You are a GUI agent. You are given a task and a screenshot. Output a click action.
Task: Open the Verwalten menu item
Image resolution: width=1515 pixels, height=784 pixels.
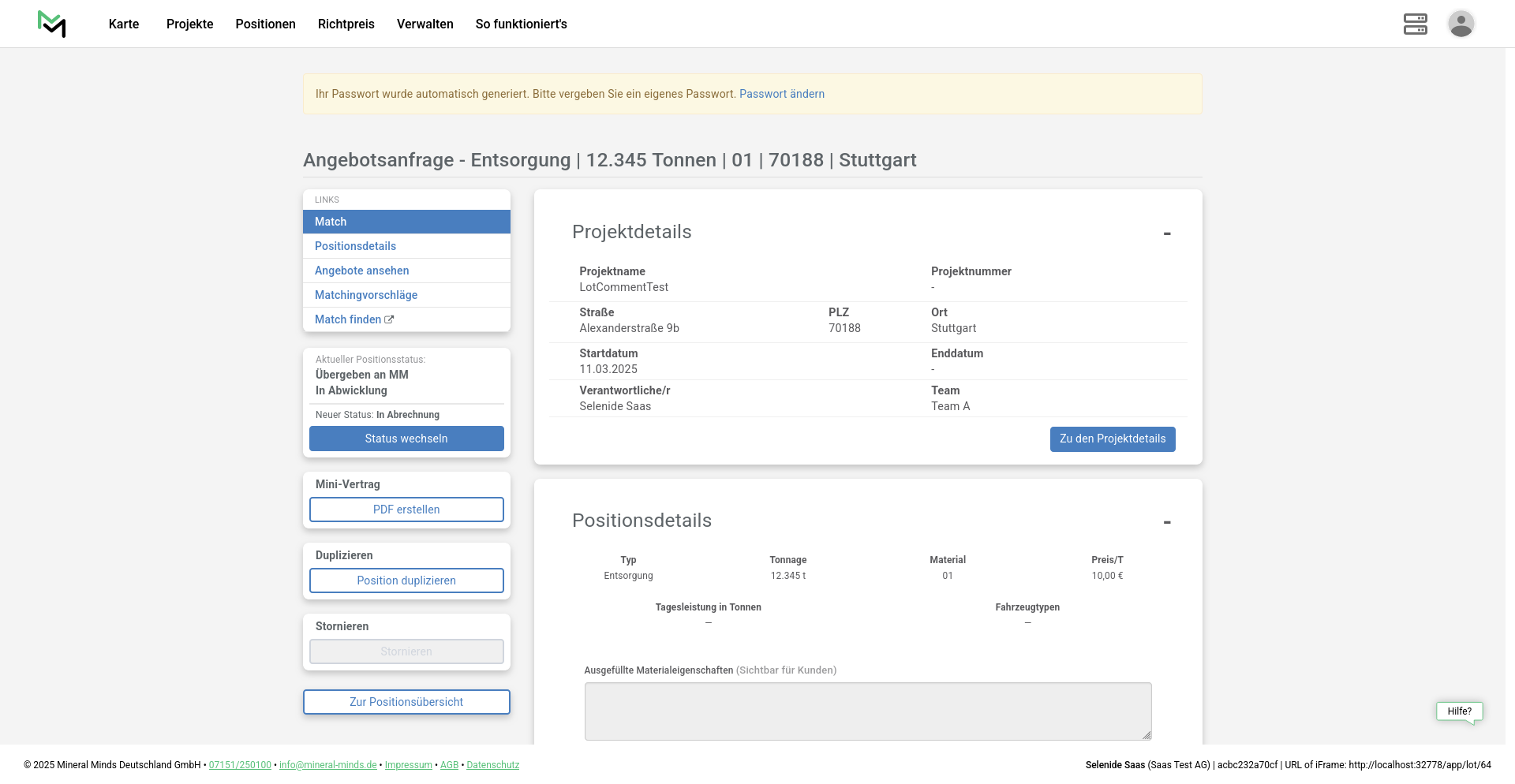click(425, 24)
